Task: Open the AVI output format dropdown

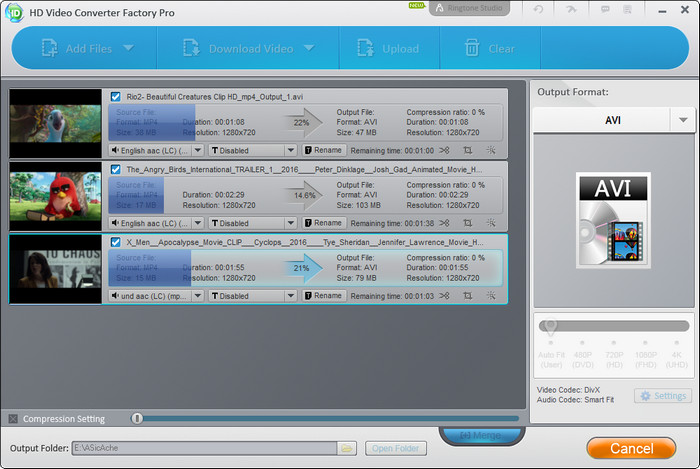Action: [613, 120]
